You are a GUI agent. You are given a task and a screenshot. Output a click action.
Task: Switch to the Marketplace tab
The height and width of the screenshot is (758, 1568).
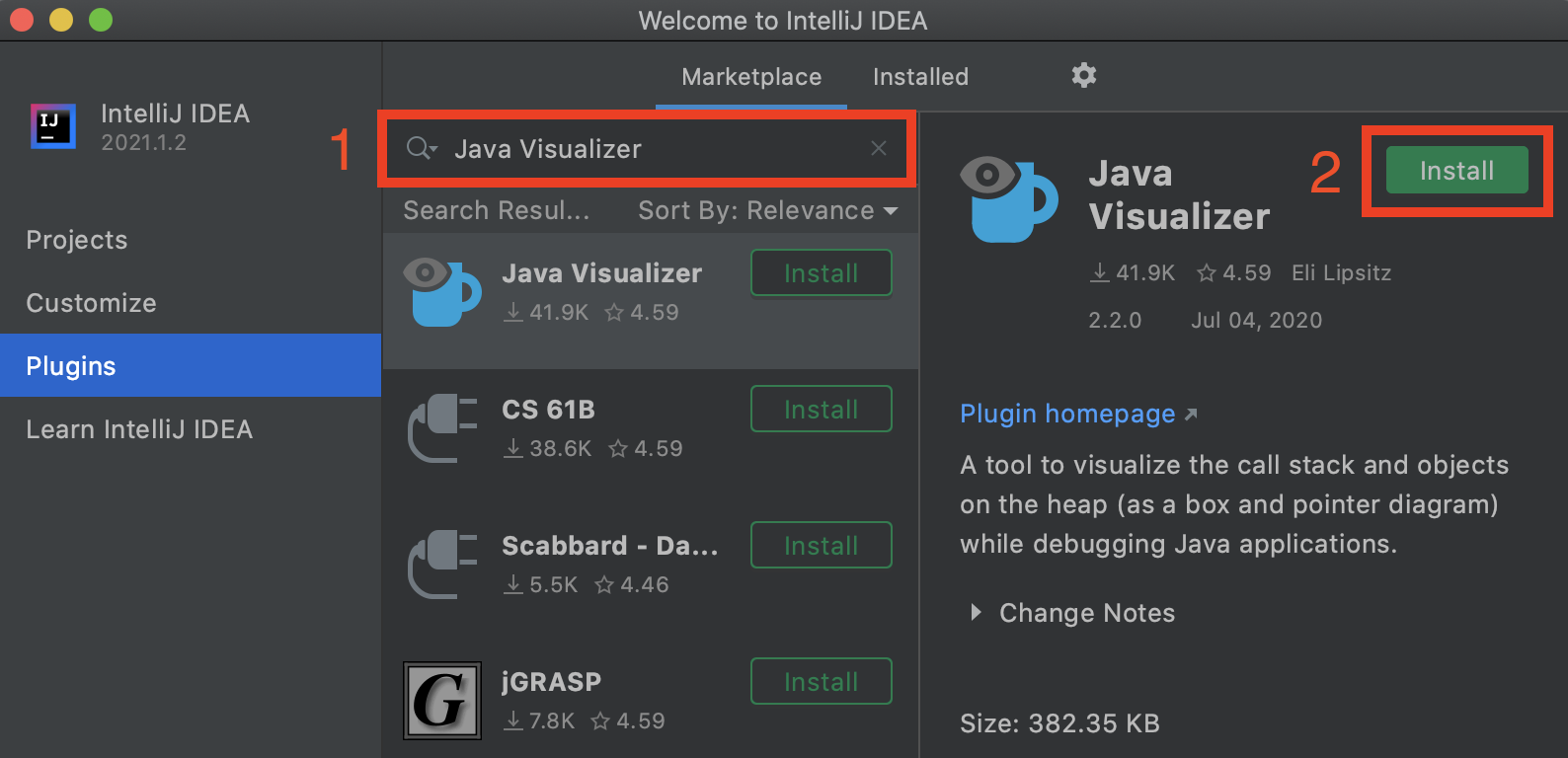tap(751, 77)
